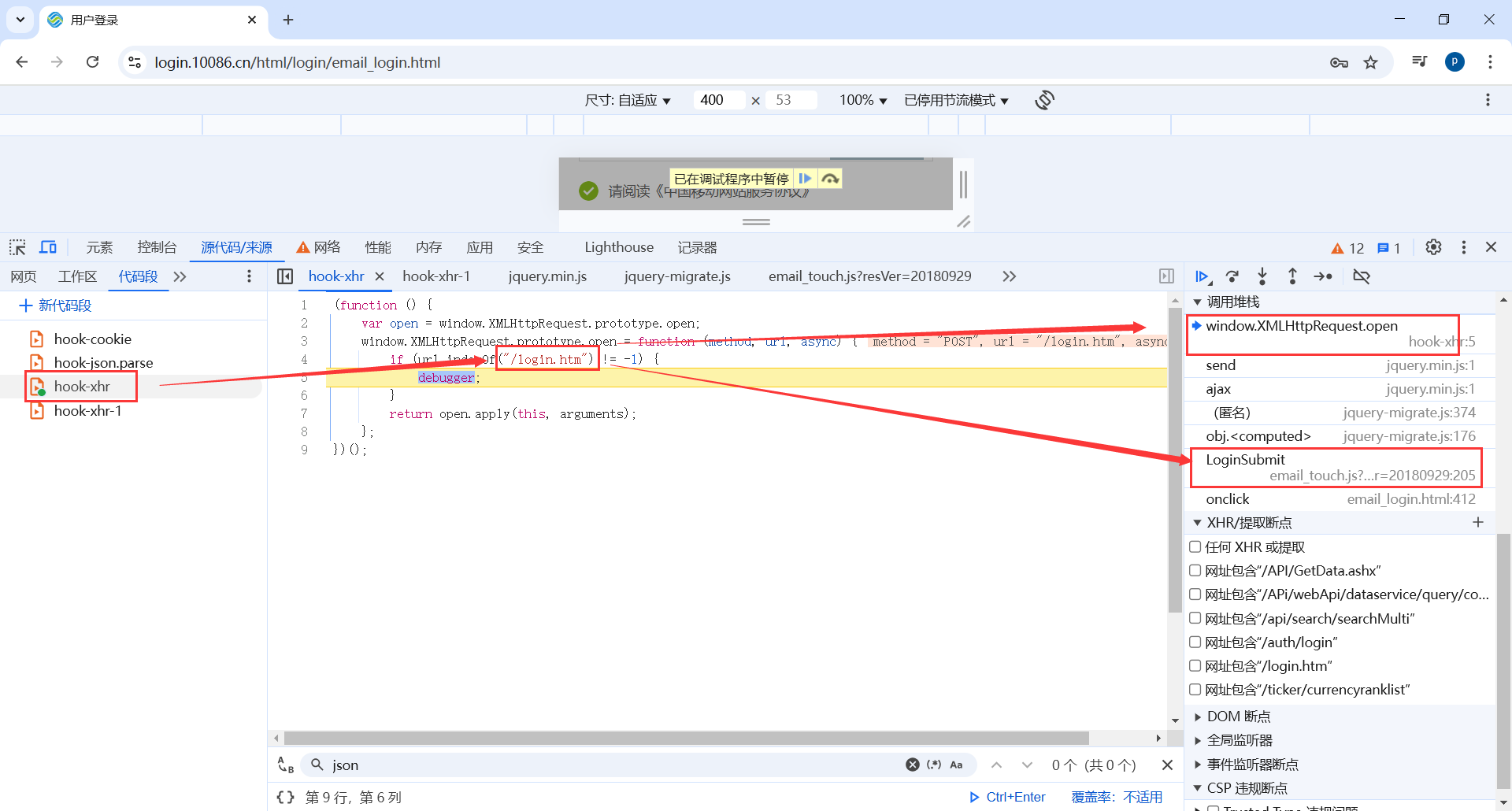The image size is (1512, 811).
Task: Show more navigator tabs chevron
Action: [180, 276]
